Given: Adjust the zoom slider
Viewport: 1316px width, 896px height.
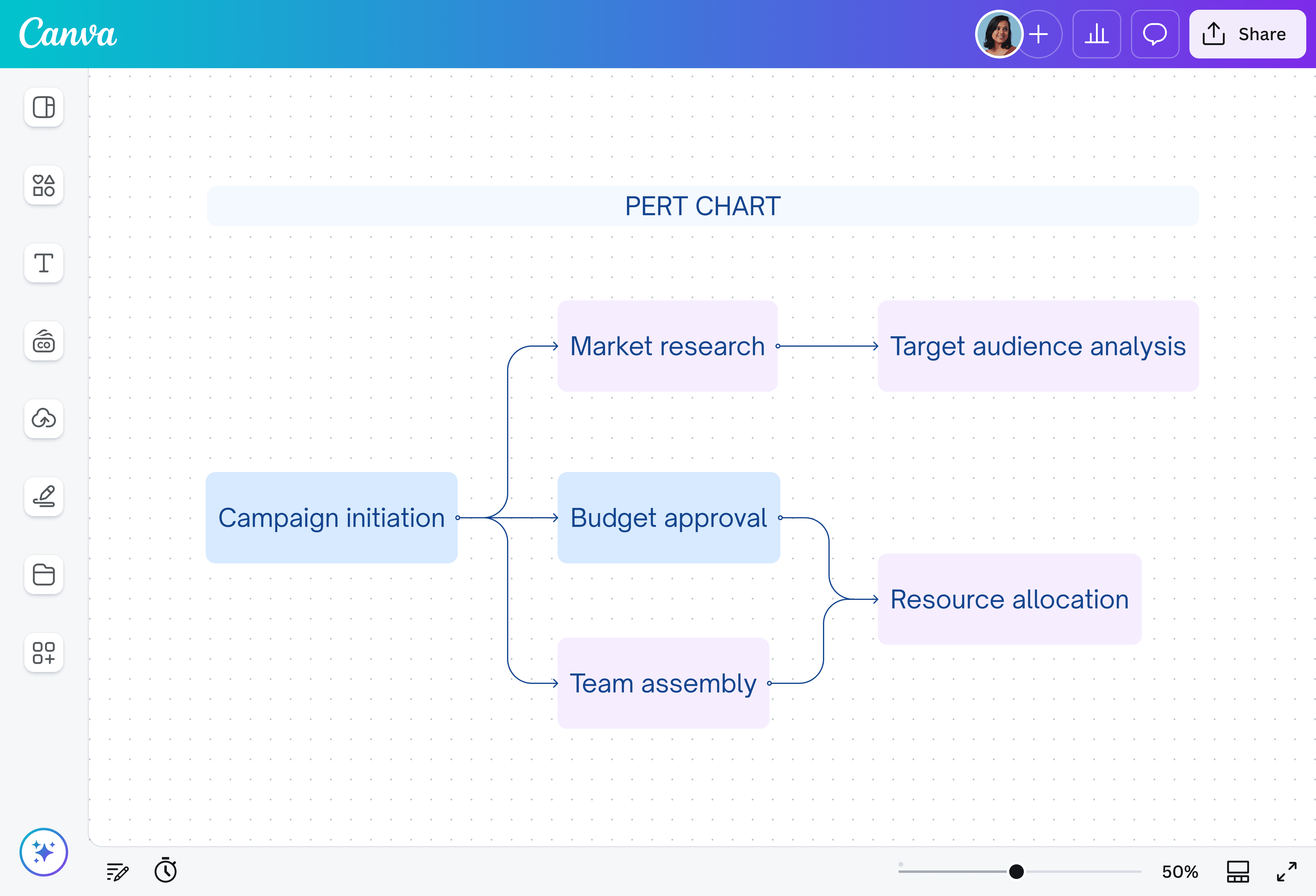Looking at the screenshot, I should (1017, 871).
